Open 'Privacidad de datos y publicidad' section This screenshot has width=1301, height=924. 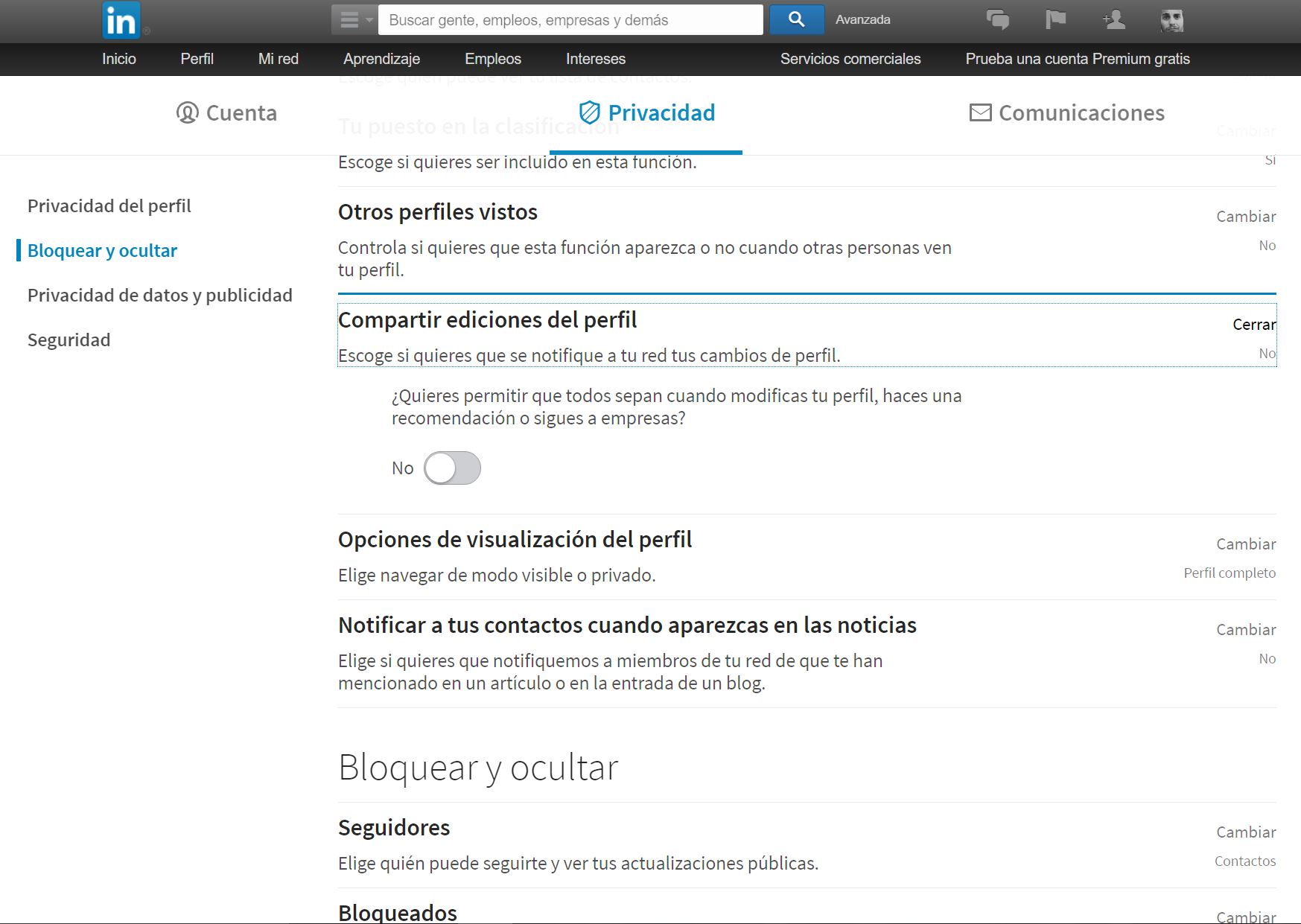click(x=159, y=296)
